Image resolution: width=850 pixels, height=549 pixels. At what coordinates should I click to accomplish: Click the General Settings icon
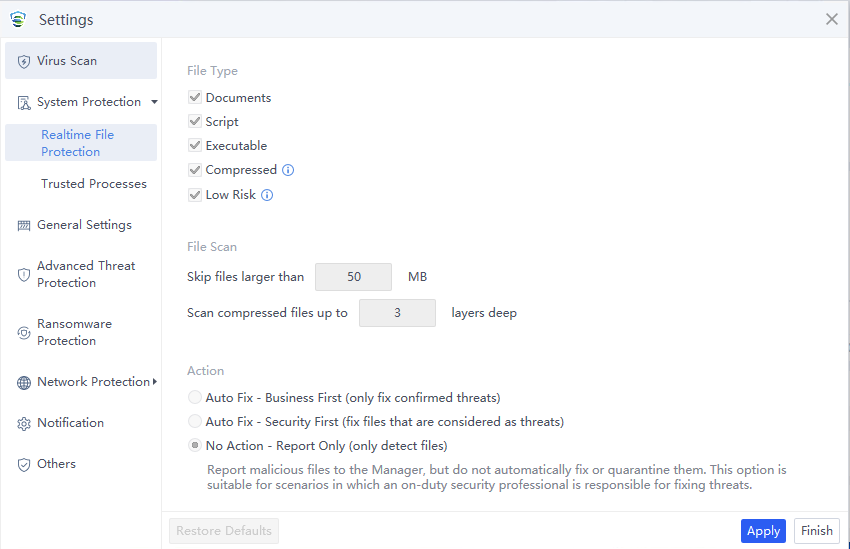[x=24, y=225]
